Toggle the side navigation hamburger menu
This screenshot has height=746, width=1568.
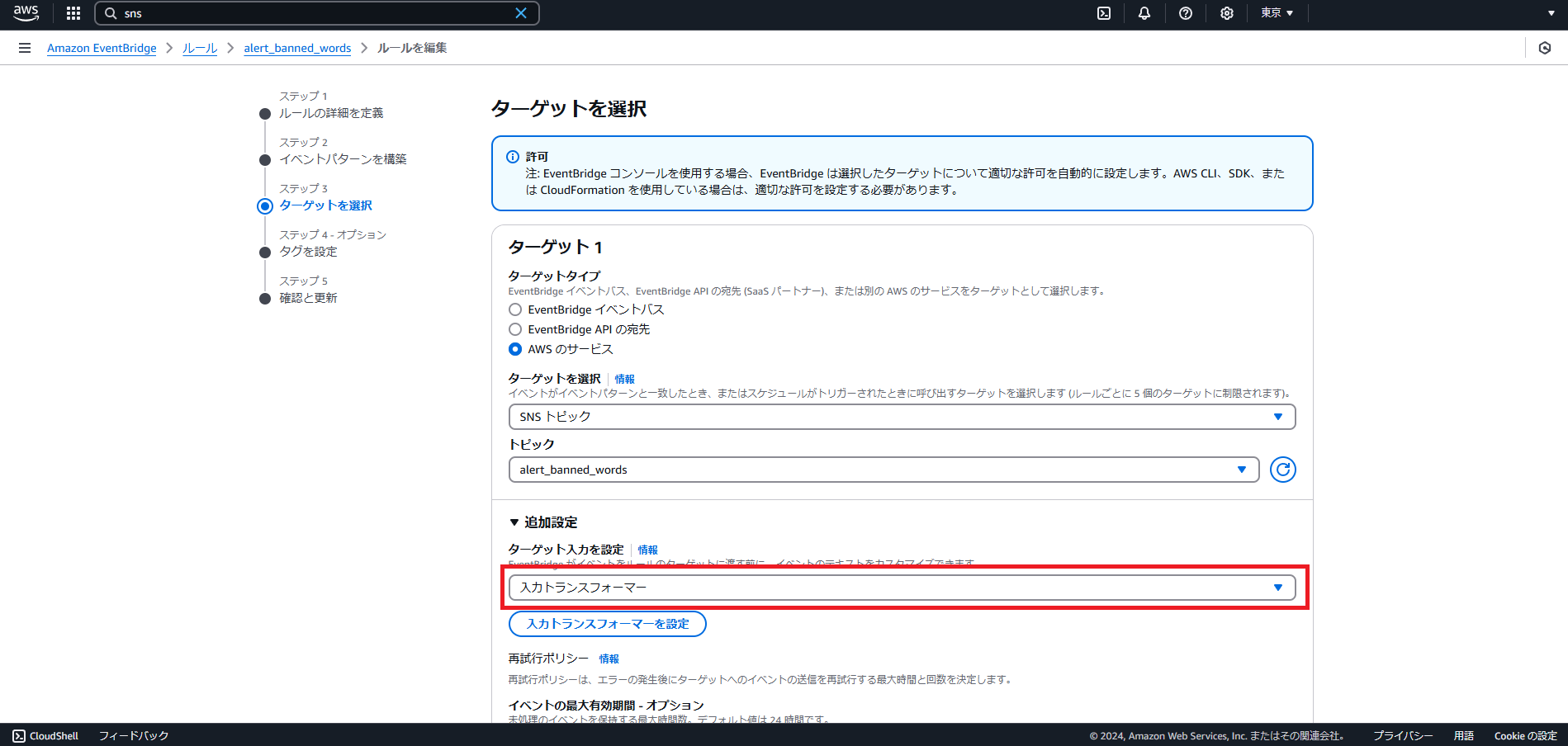(25, 48)
